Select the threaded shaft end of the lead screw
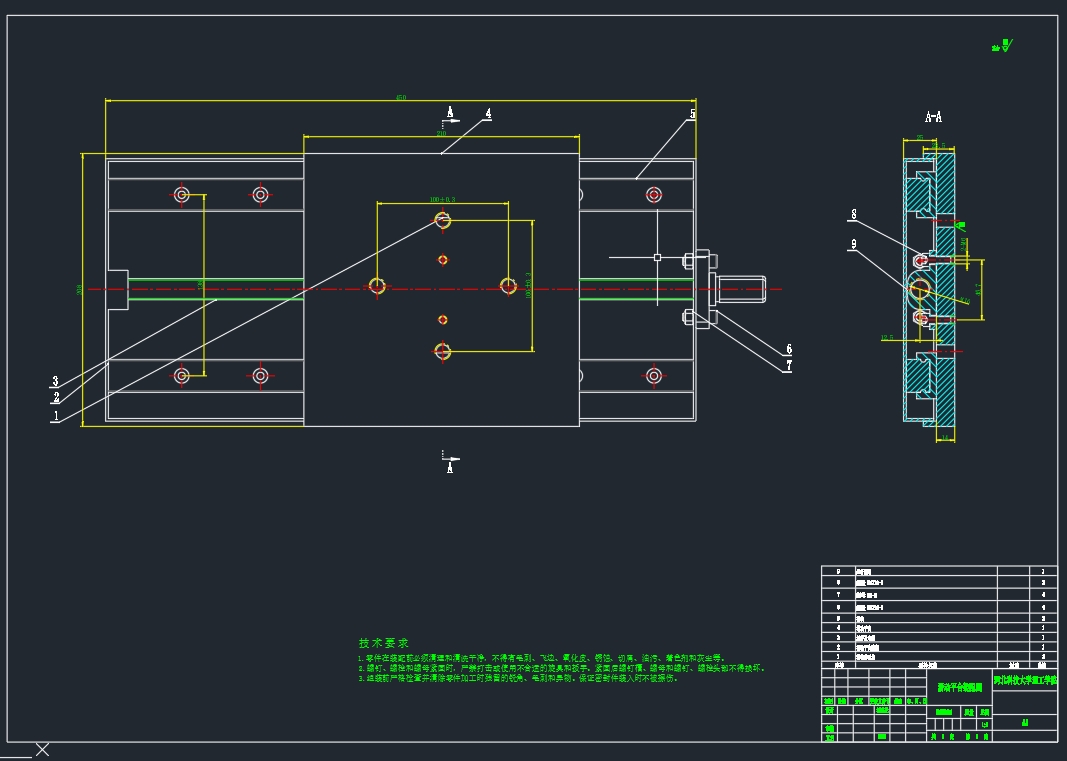Screen dimensions: 1067x761 (x=741, y=289)
